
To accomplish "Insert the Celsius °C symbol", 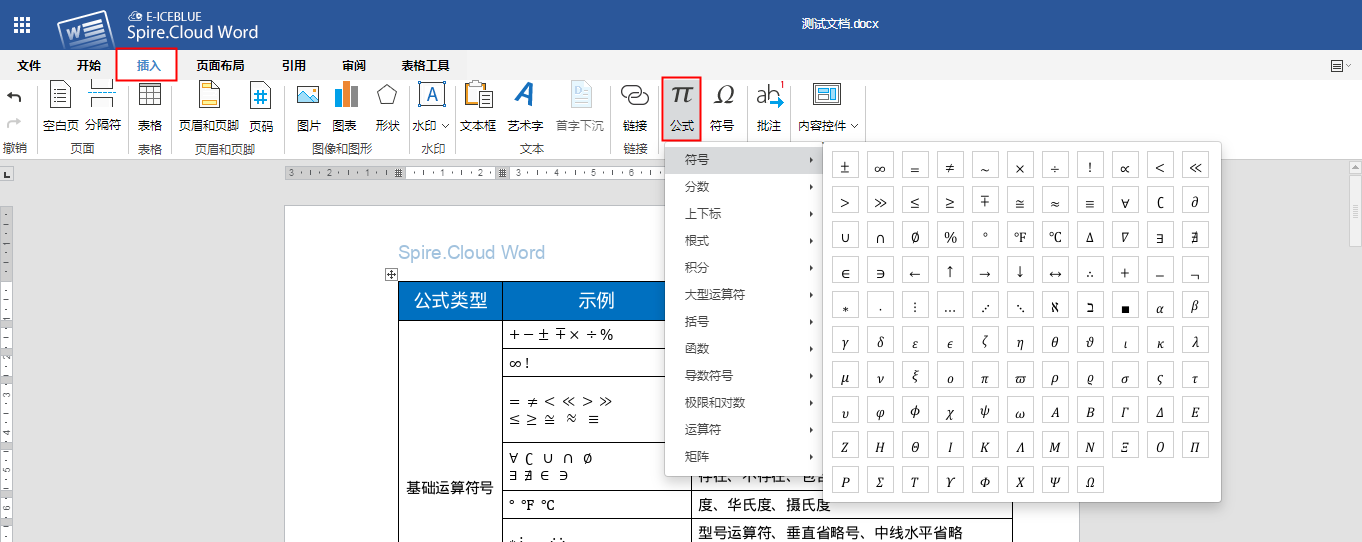I will (1055, 237).
